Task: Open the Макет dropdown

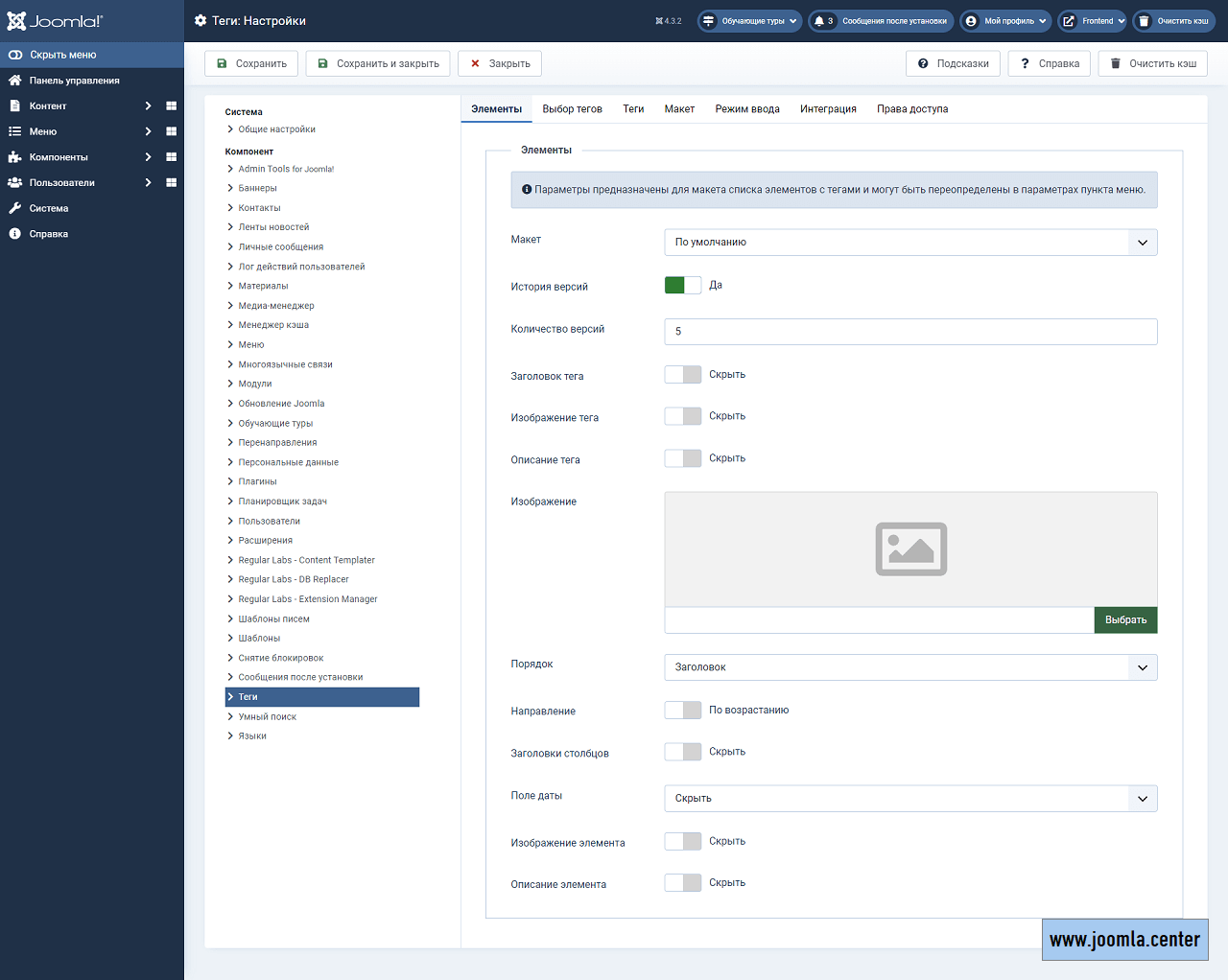Action: coord(909,243)
